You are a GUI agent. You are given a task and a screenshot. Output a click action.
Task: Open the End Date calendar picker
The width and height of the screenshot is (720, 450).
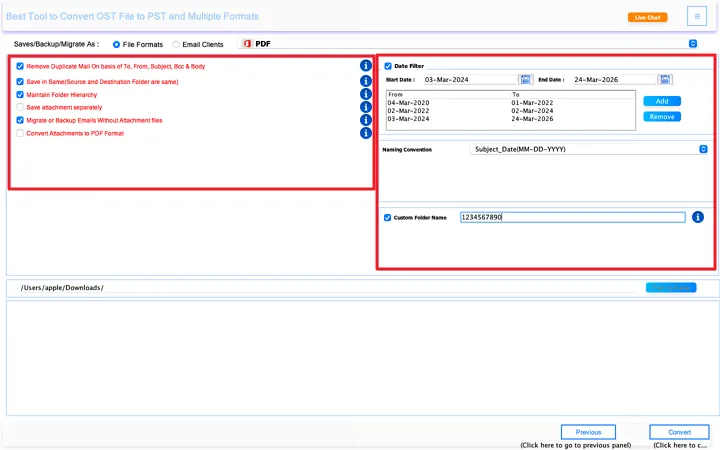pos(666,79)
